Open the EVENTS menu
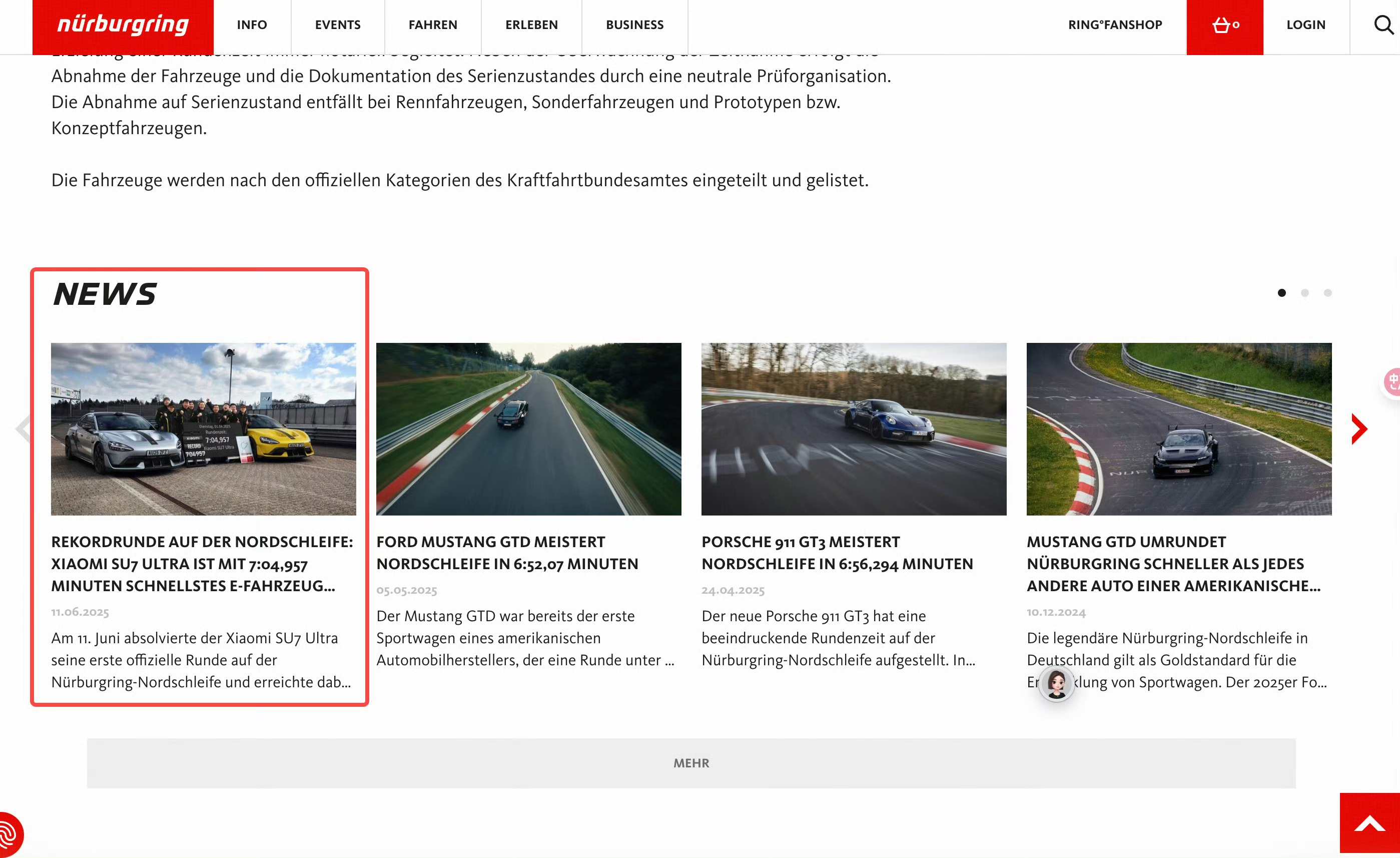Viewport: 1400px width, 858px height. (338, 25)
